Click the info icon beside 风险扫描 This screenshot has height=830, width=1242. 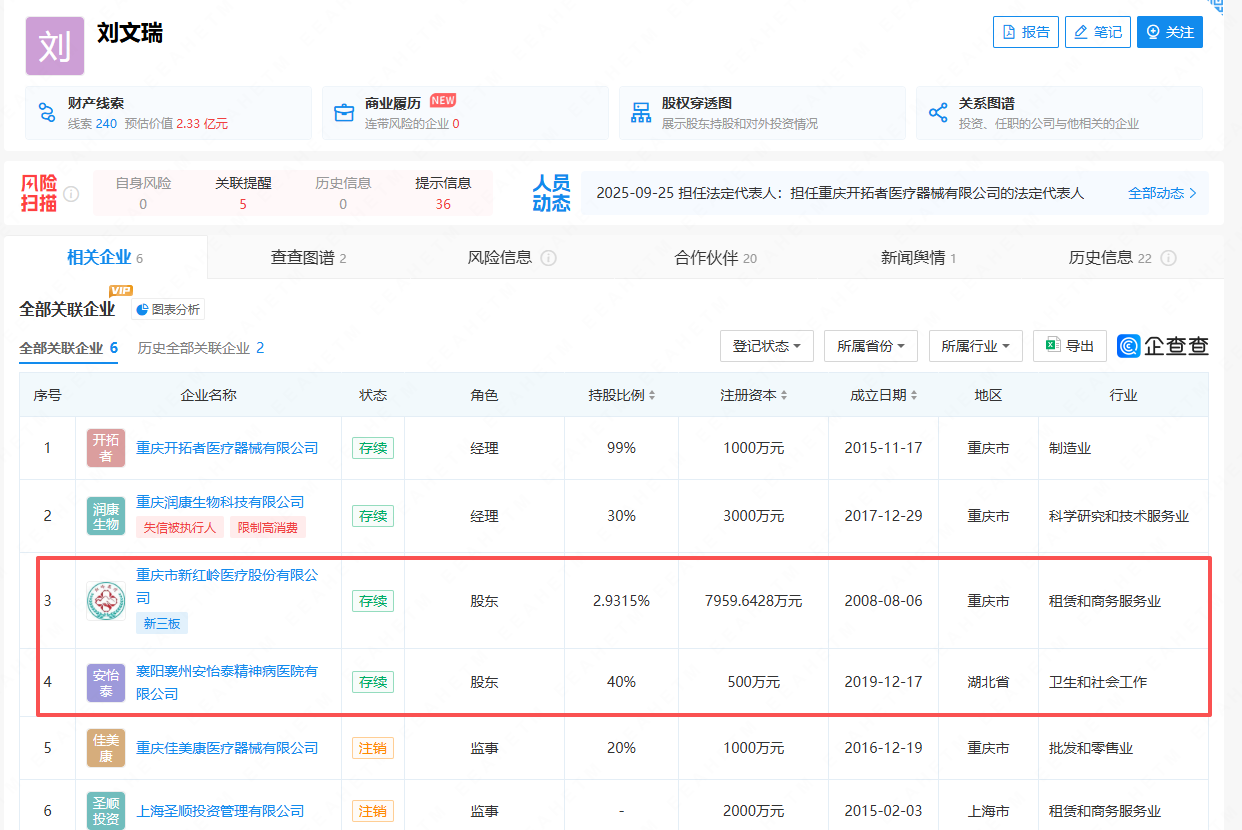(x=71, y=194)
